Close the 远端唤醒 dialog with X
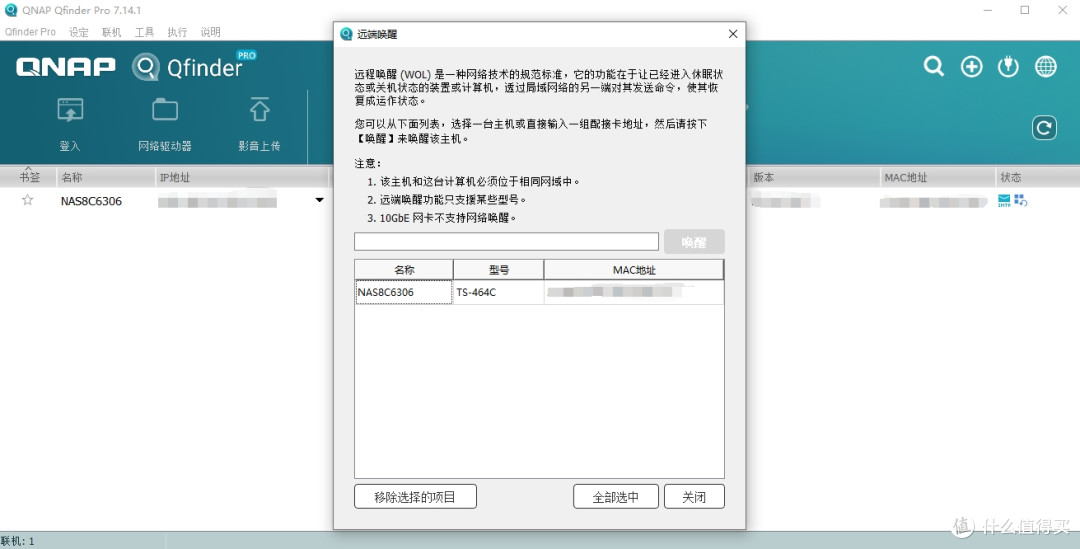1080x549 pixels. [733, 34]
